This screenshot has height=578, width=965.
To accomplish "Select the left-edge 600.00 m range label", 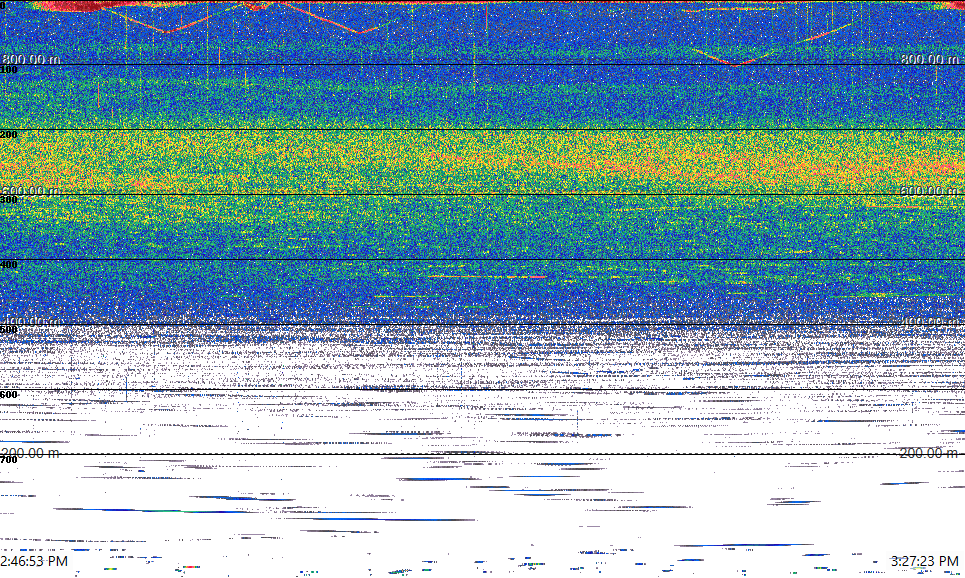I will [x=31, y=191].
